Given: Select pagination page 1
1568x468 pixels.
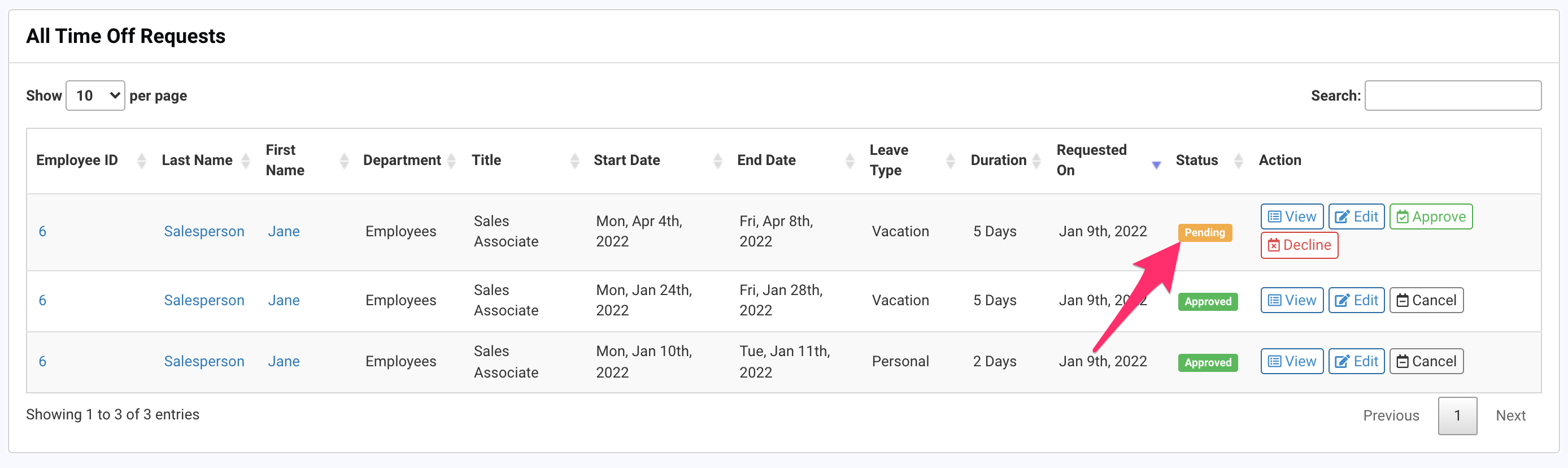Looking at the screenshot, I should pyautogui.click(x=1457, y=415).
